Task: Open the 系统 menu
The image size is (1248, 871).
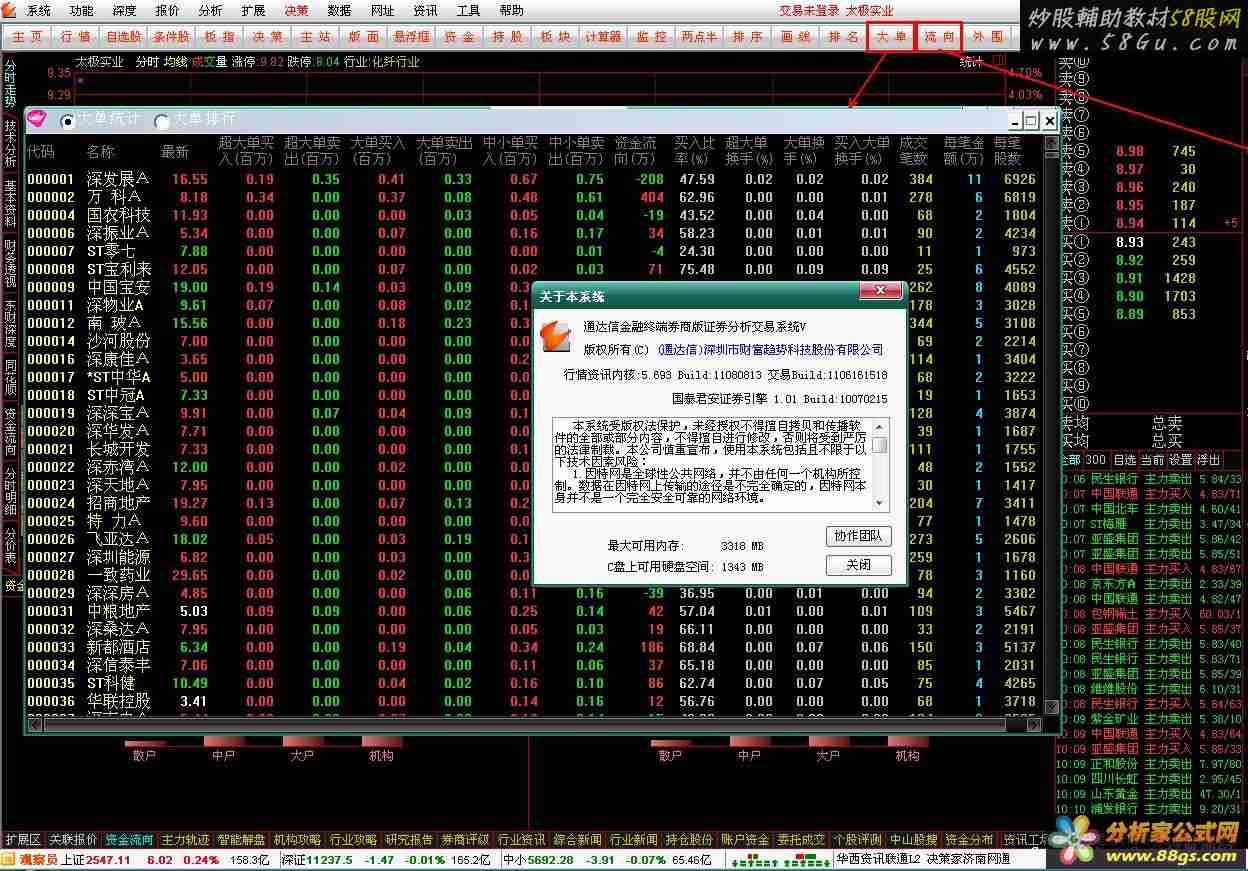Action: pos(38,11)
